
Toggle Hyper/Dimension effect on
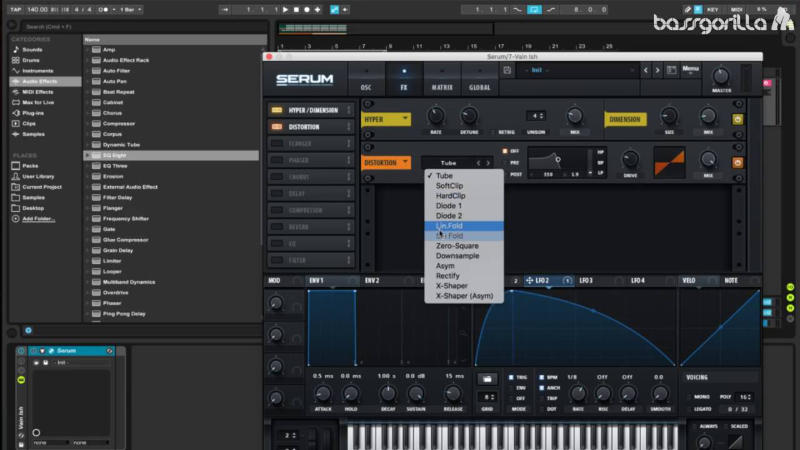[x=277, y=110]
